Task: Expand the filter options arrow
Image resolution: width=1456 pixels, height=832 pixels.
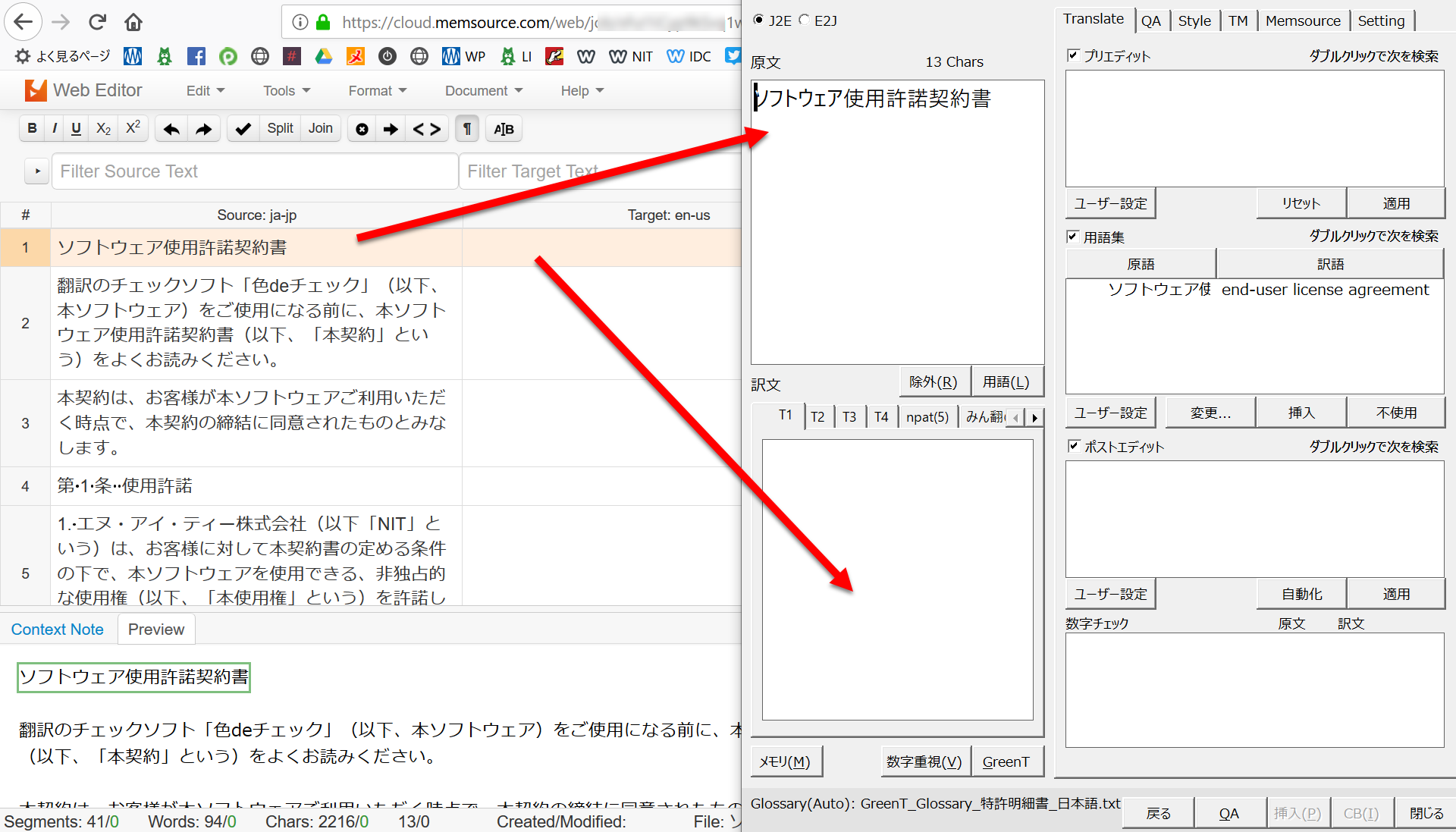Action: [x=37, y=171]
